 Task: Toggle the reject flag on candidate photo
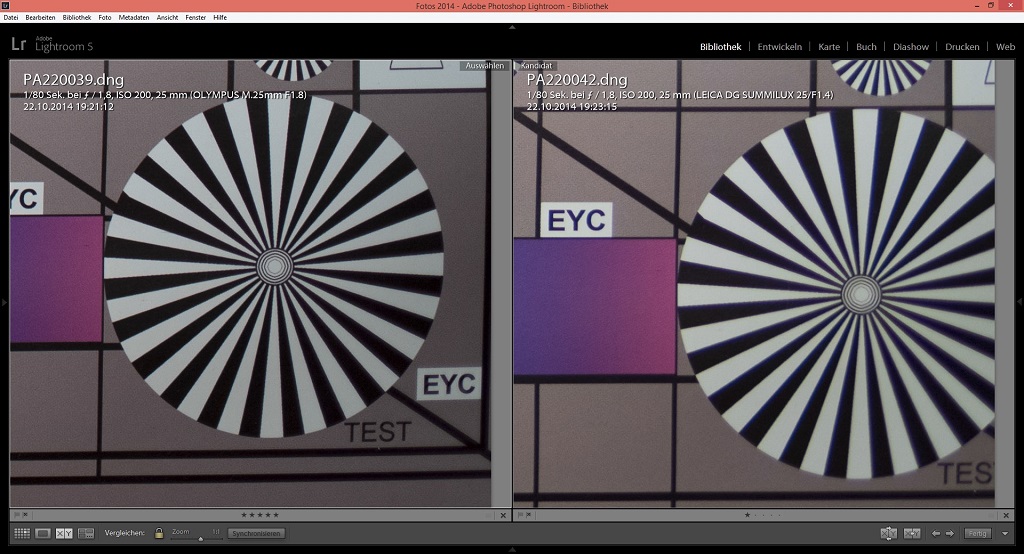click(528, 515)
